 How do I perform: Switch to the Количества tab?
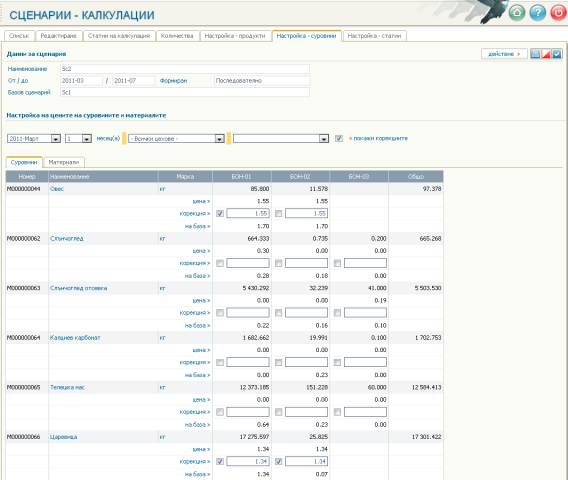click(177, 36)
